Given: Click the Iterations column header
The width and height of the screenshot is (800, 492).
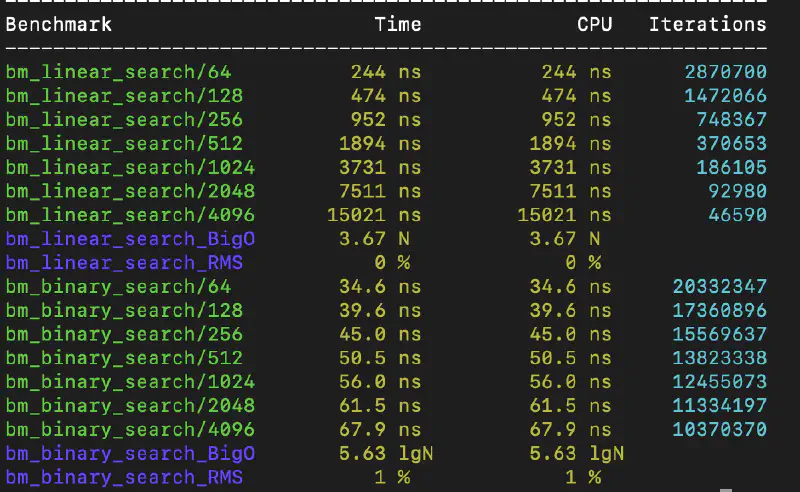Looking at the screenshot, I should [x=707, y=24].
